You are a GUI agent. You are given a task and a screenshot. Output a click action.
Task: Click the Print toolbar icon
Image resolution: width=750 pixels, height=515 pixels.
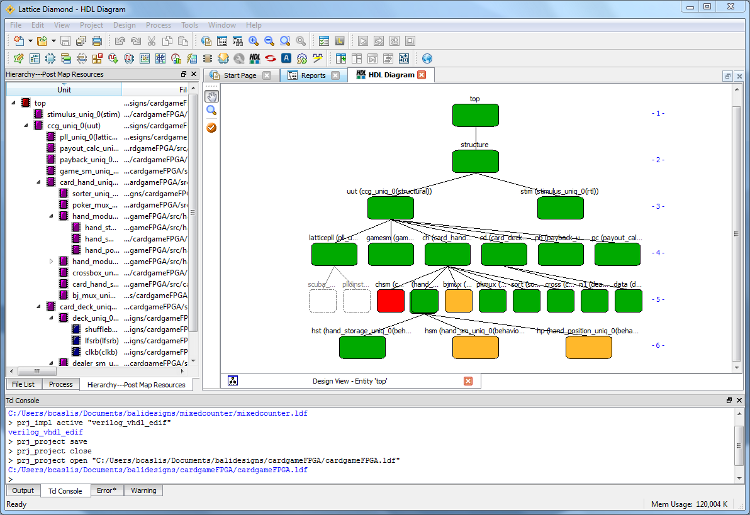97,41
